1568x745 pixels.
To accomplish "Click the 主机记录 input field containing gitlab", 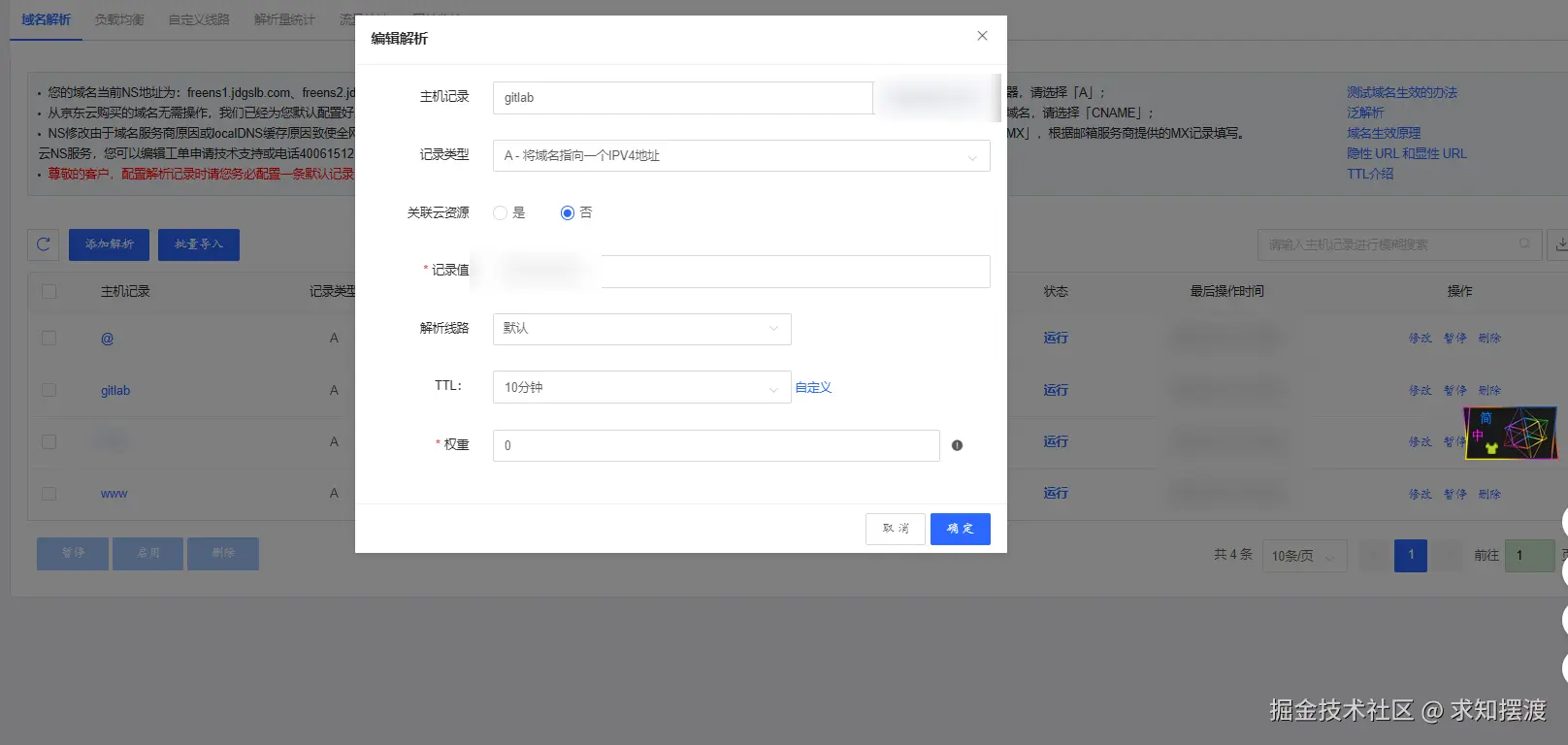I will tap(683, 98).
